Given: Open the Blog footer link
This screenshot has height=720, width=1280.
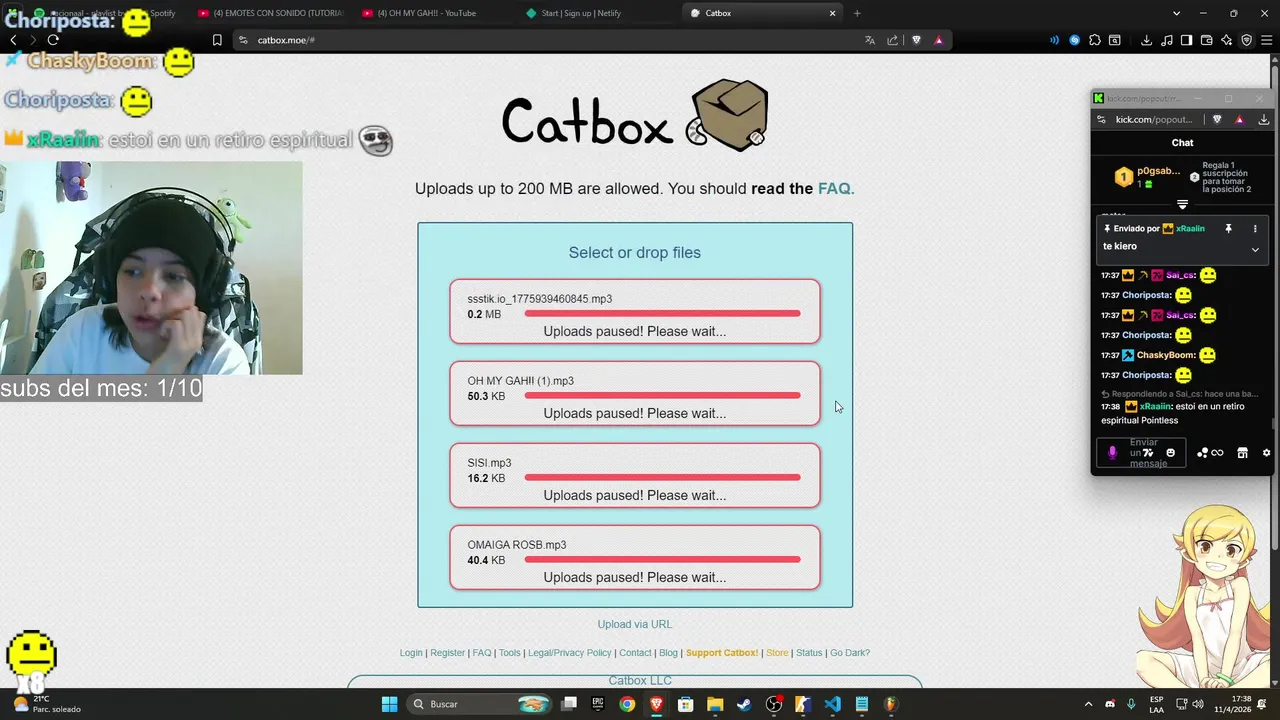Looking at the screenshot, I should 668,653.
